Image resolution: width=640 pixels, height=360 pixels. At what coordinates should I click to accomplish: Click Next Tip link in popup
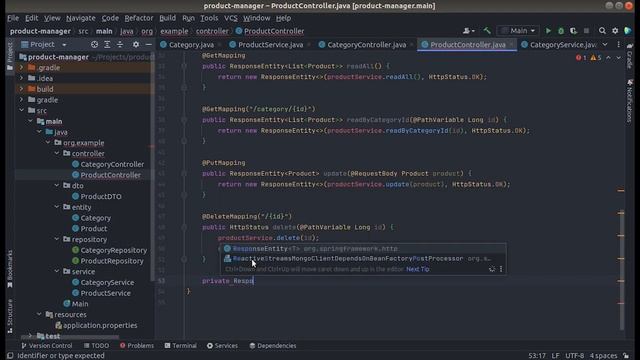pyautogui.click(x=418, y=269)
